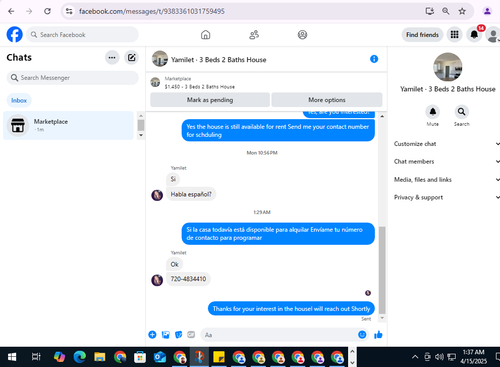500x367 pixels.
Task: Open the Facebook menu grid icon
Action: tap(454, 34)
